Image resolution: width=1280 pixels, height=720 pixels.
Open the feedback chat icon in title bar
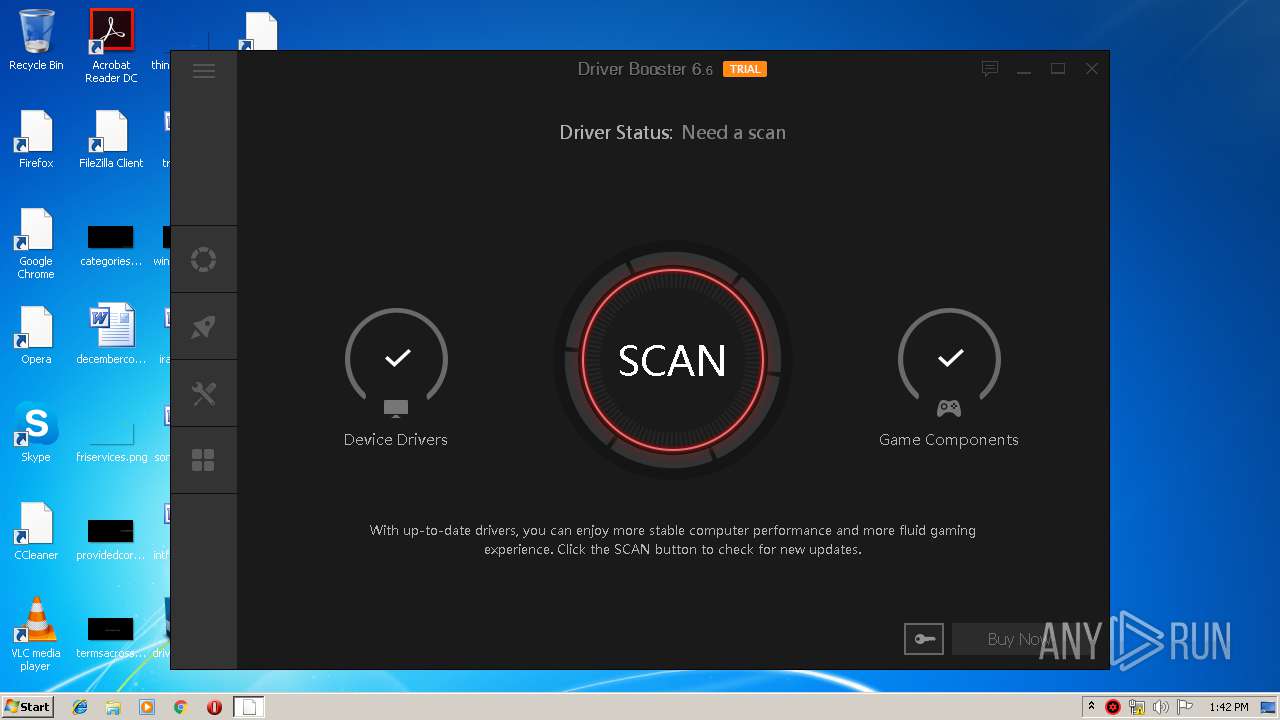click(990, 69)
